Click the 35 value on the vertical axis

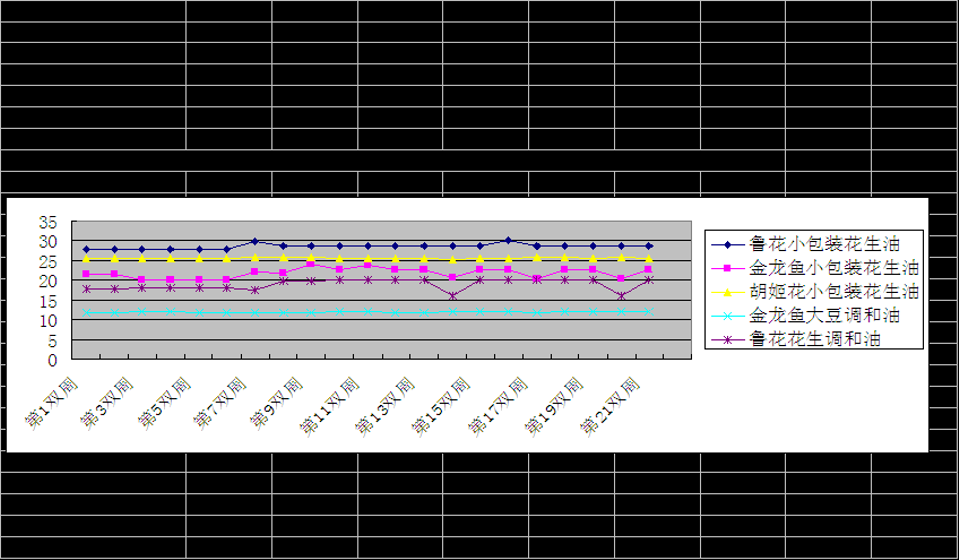(x=50, y=222)
